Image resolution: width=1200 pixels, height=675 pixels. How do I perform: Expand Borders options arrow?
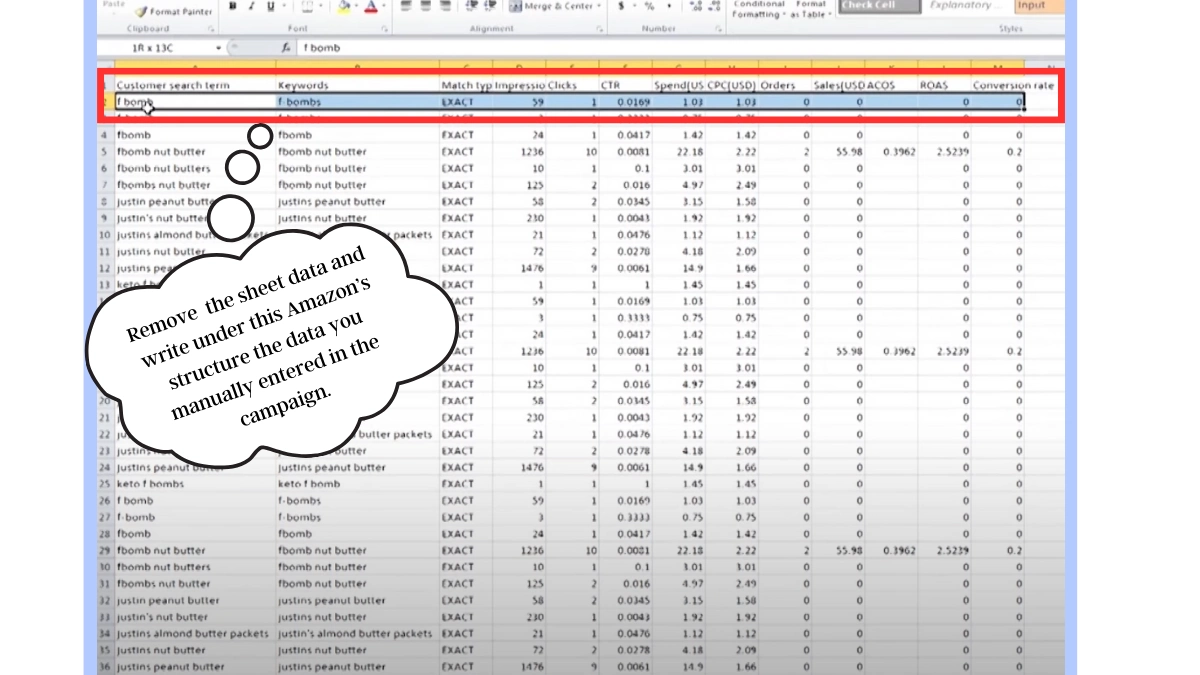319,7
